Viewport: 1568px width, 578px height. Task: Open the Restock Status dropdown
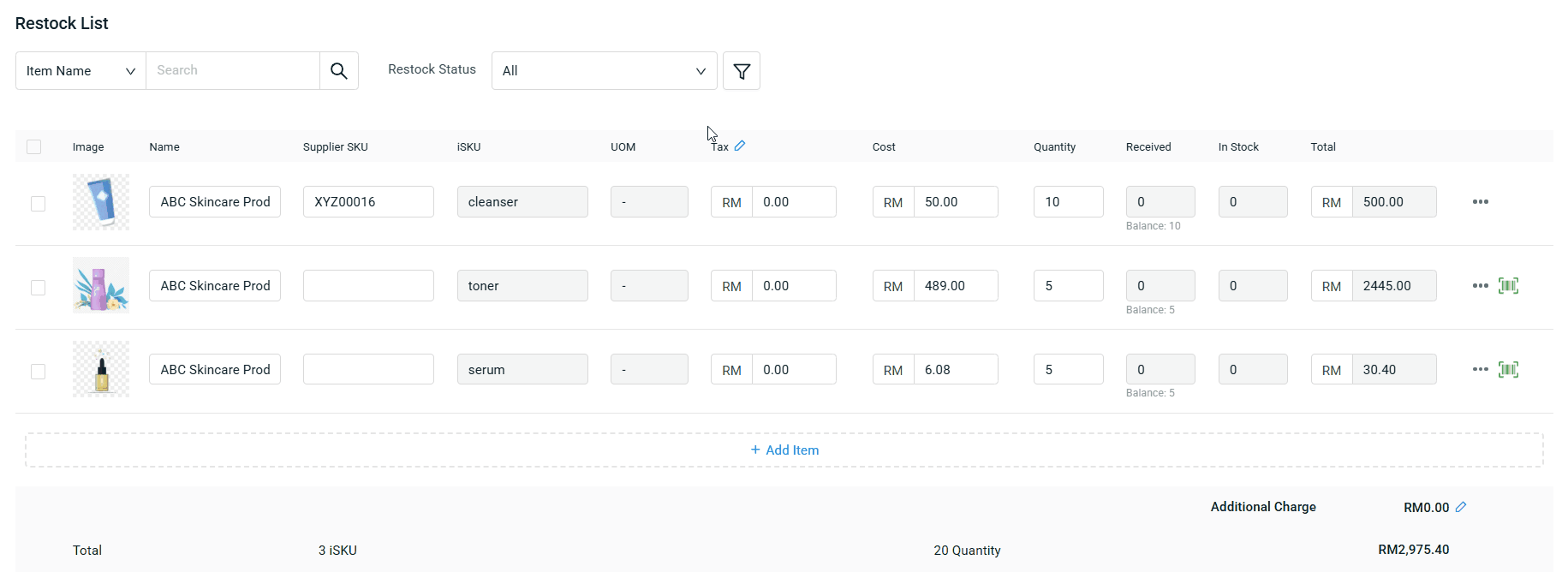point(604,71)
